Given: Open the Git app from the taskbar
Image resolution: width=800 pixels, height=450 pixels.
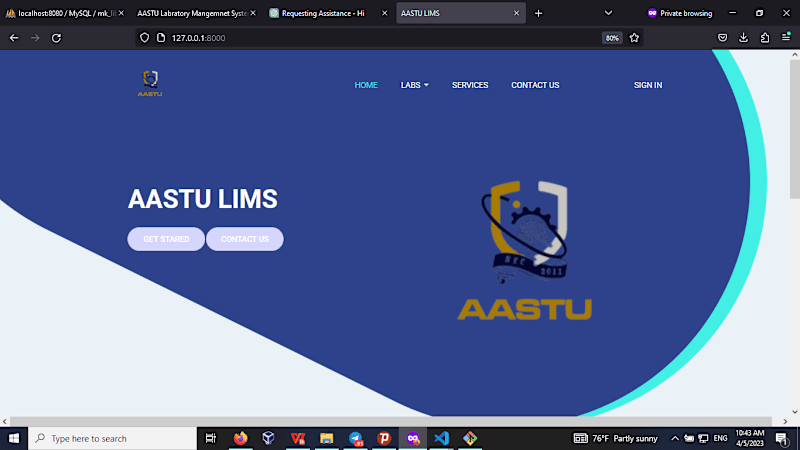Looking at the screenshot, I should tap(470, 438).
